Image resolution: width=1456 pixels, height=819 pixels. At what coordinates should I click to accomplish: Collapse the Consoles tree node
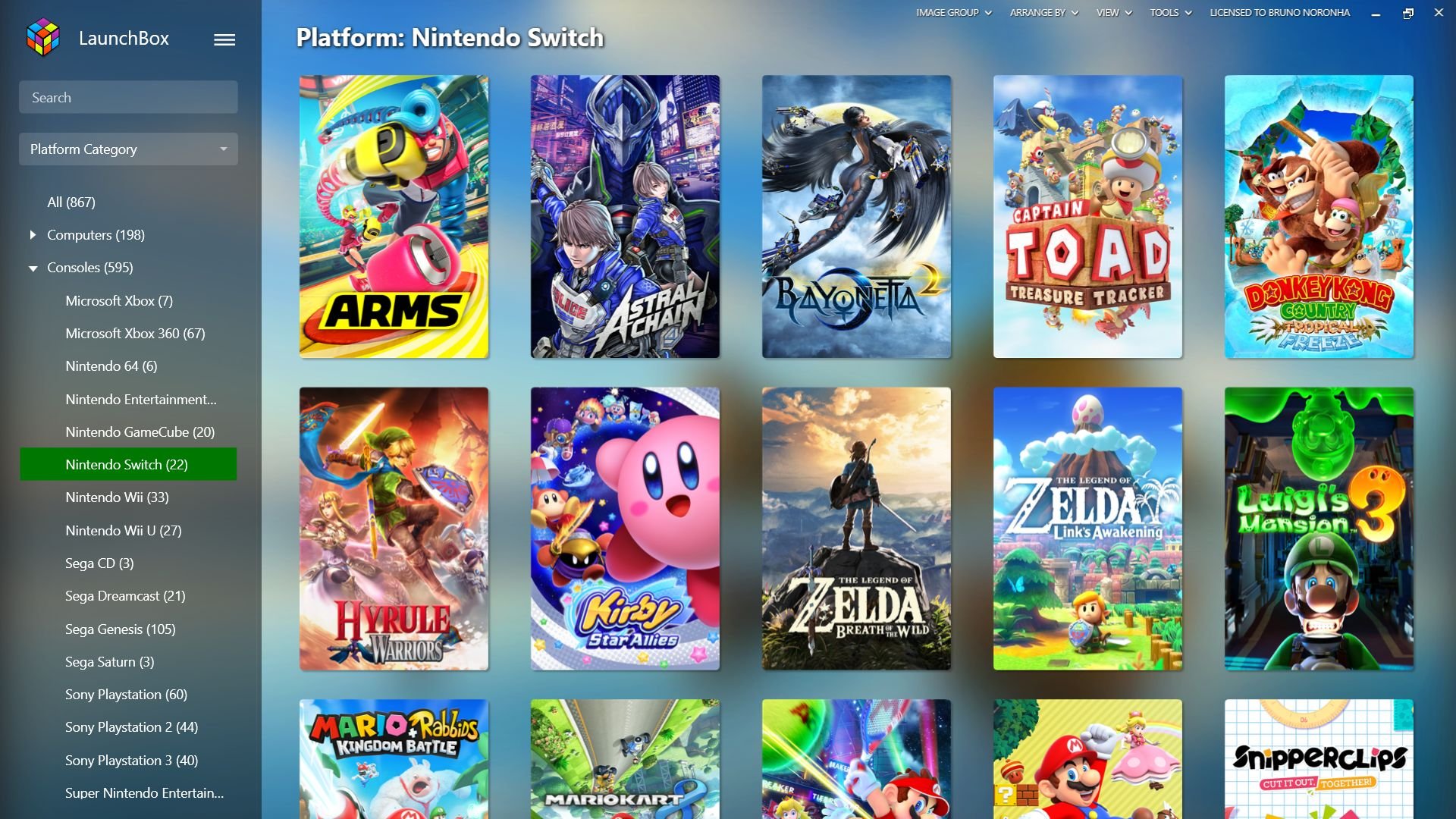click(x=33, y=268)
